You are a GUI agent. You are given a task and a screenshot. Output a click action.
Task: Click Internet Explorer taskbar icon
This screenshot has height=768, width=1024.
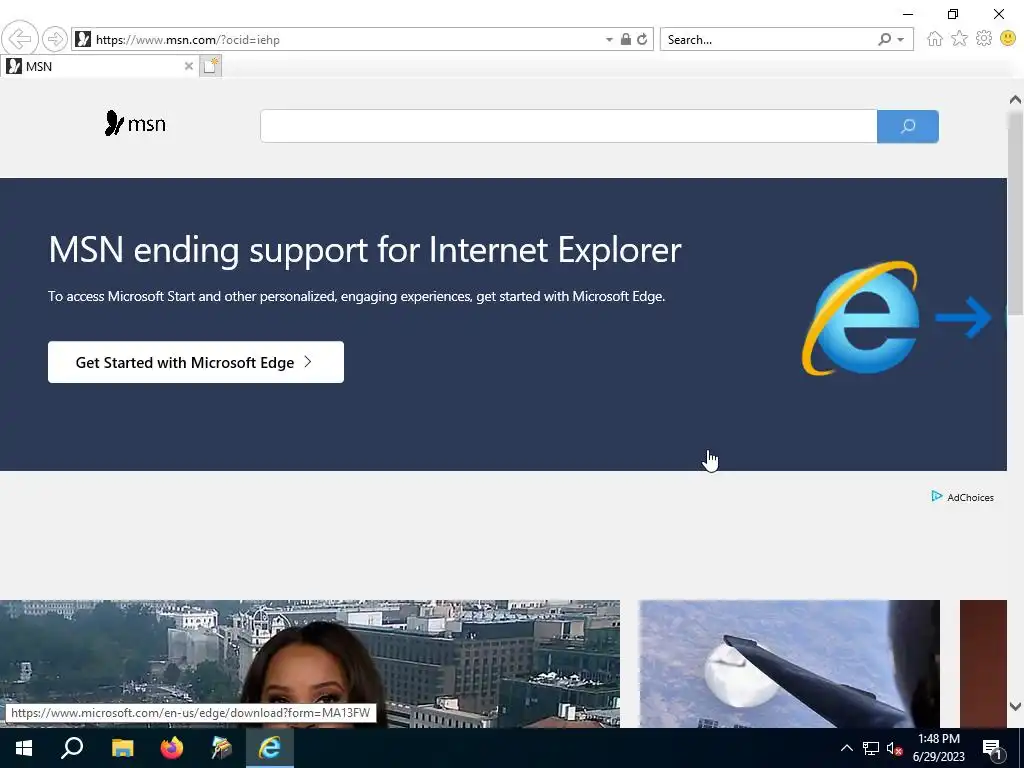[x=270, y=748]
